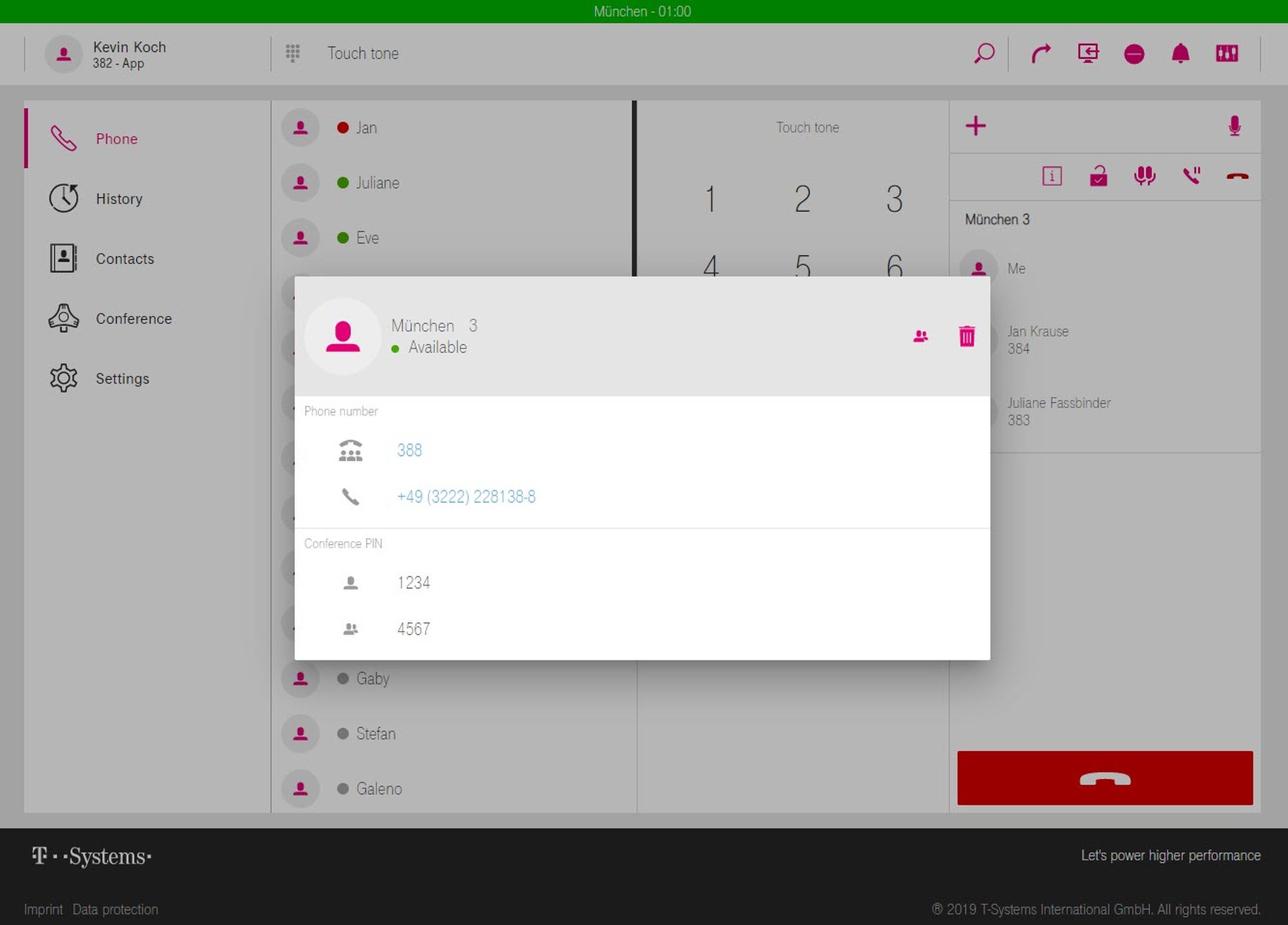The width and height of the screenshot is (1288, 925).
Task: Delete conference with trash icon
Action: pos(967,336)
